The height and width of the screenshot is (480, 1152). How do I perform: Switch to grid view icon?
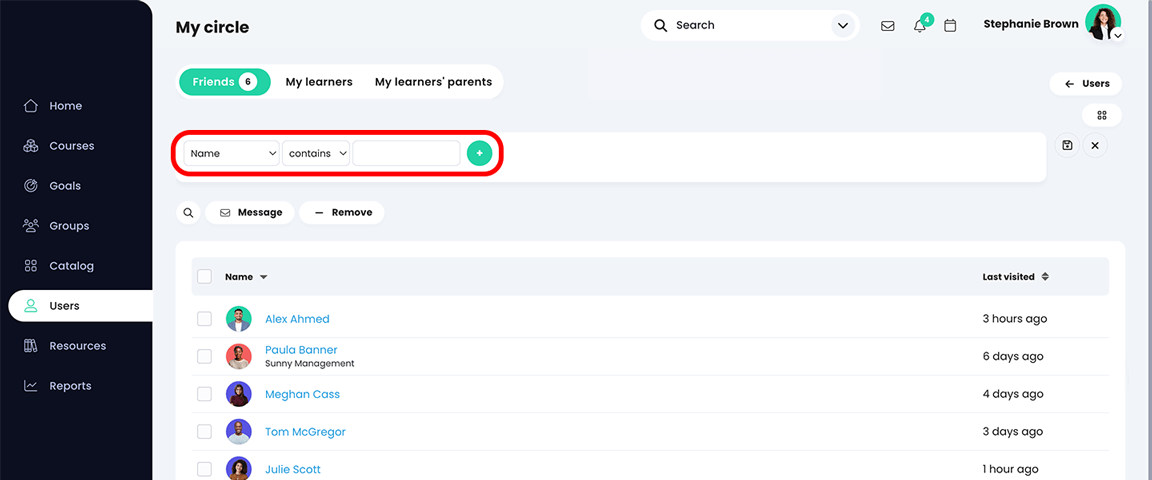[1101, 115]
